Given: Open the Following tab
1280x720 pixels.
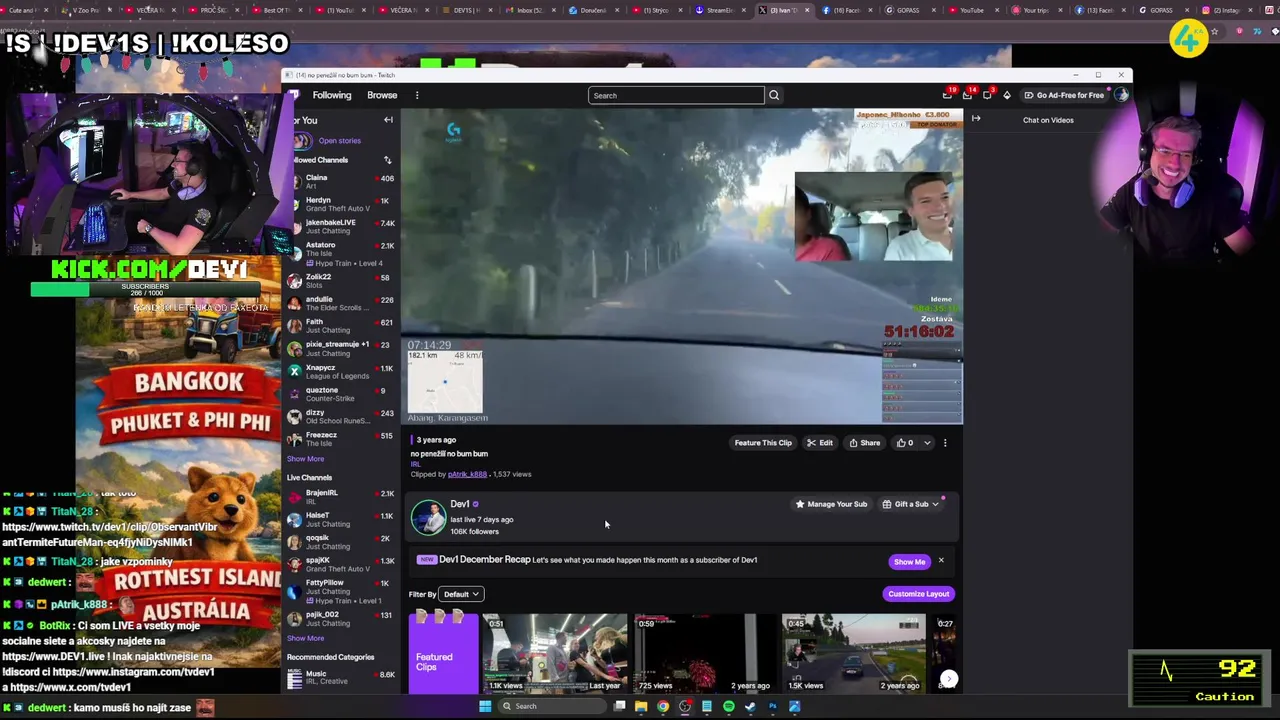Looking at the screenshot, I should [x=332, y=95].
